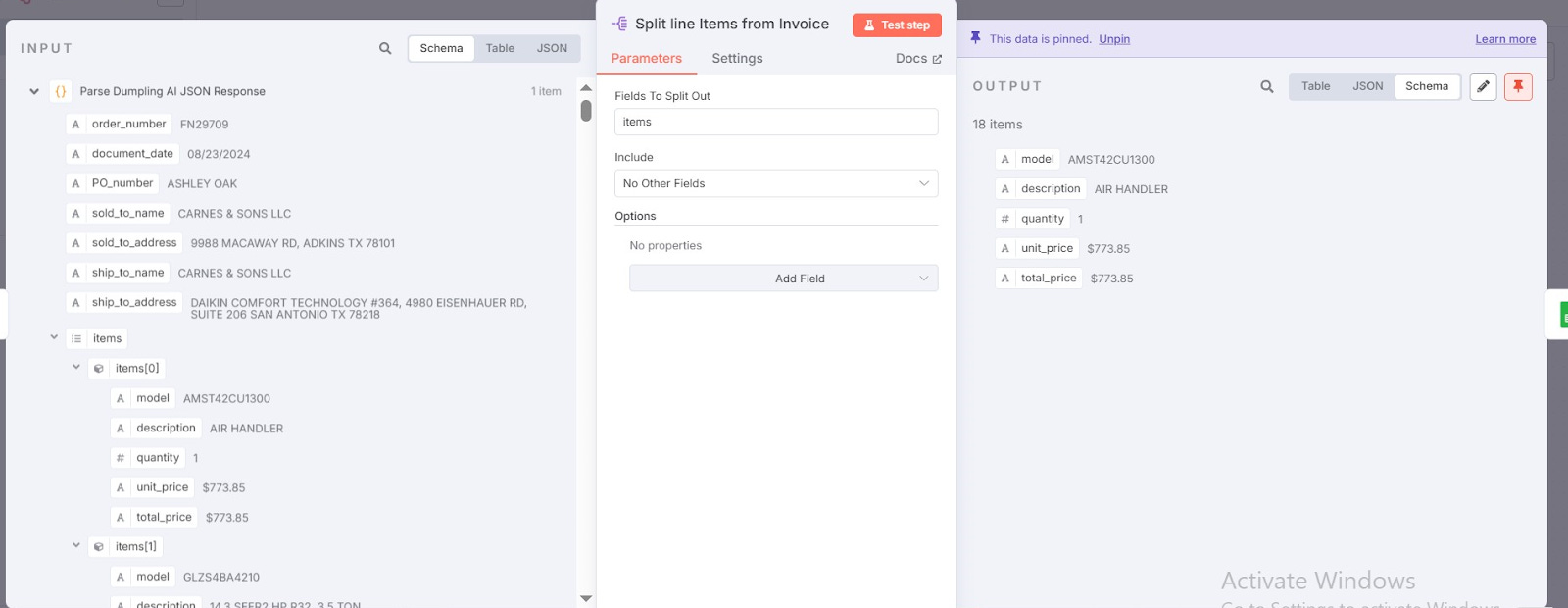The height and width of the screenshot is (608, 1568).
Task: Click the ASHLEY OAK value
Action: click(x=202, y=183)
